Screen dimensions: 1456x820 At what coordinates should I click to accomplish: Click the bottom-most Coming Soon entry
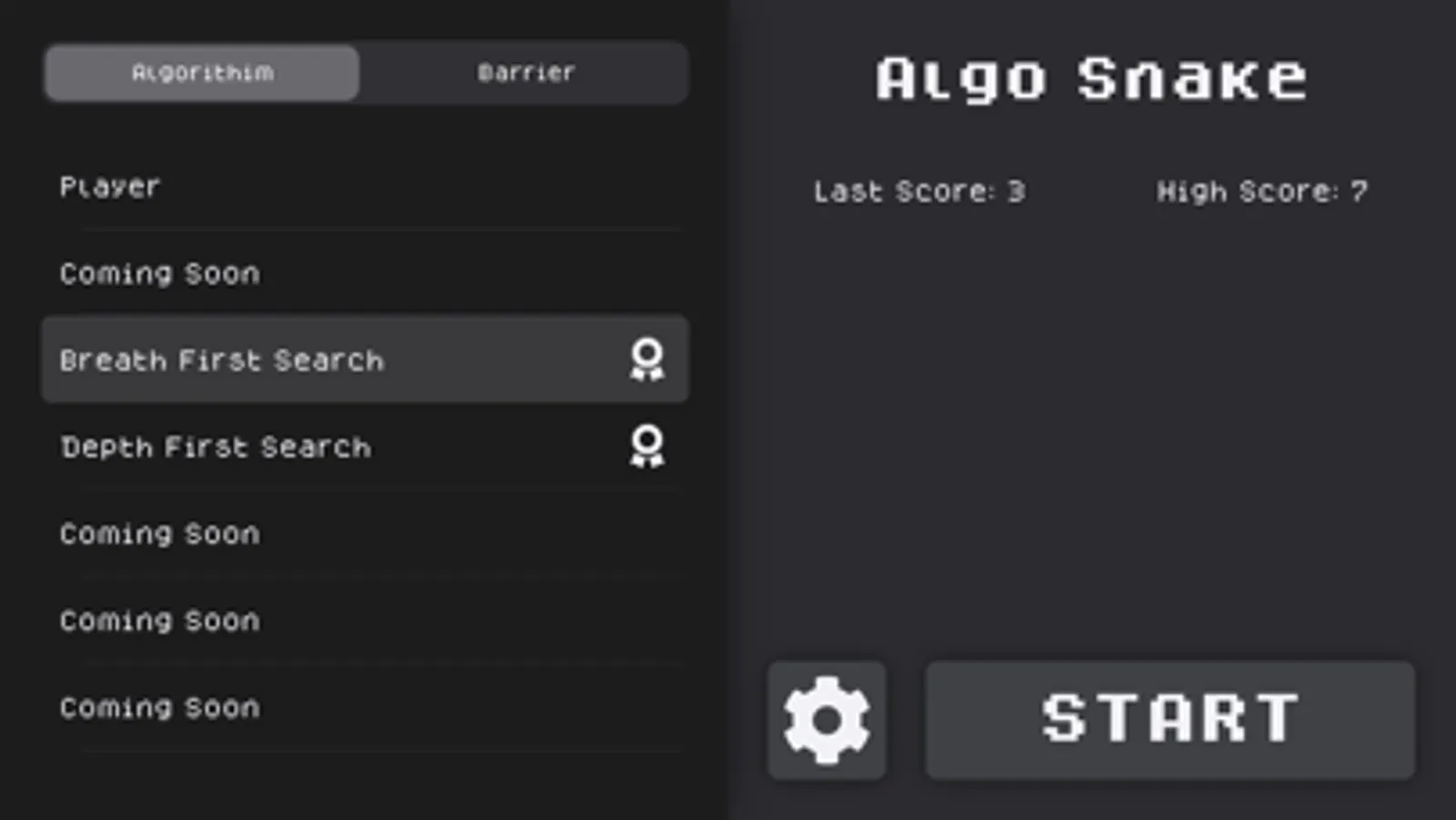(364, 707)
